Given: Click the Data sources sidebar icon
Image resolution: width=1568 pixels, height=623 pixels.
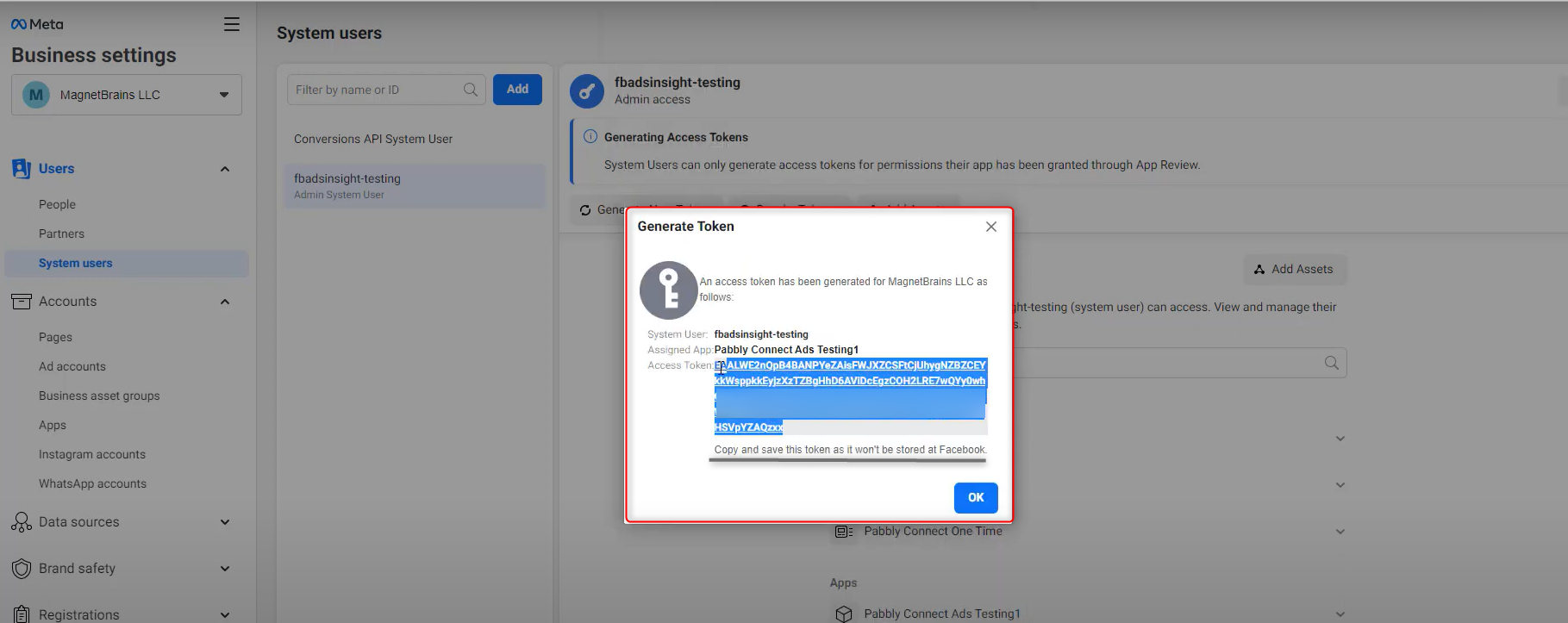Looking at the screenshot, I should point(22,522).
